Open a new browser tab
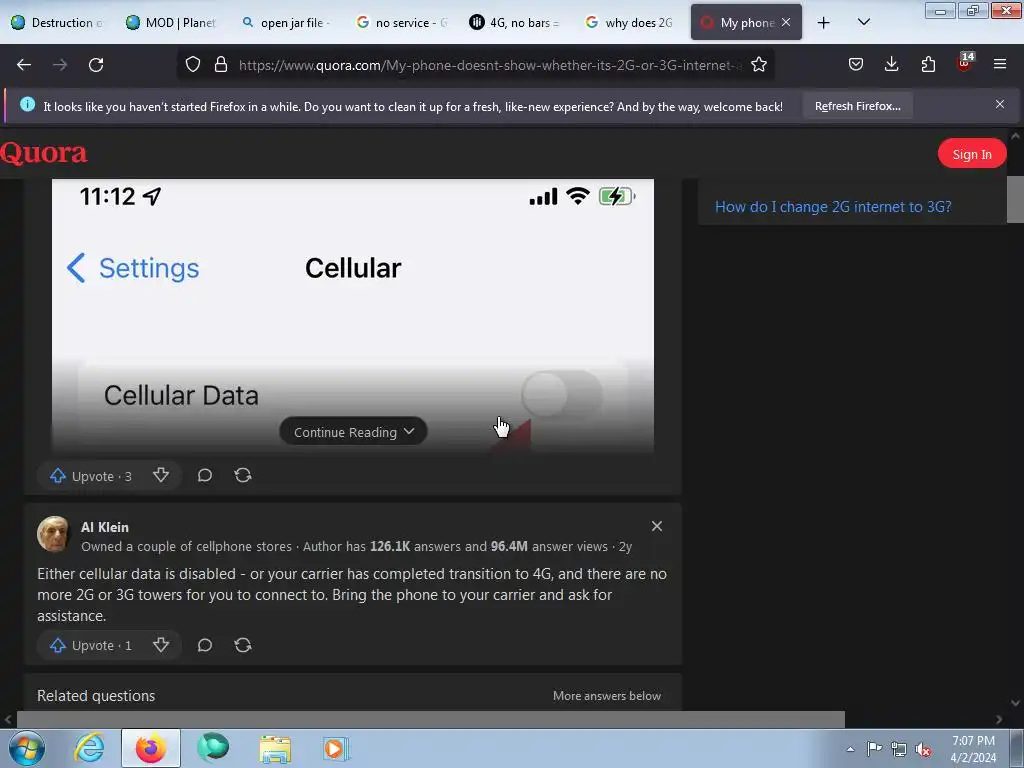Viewport: 1024px width, 768px height. (824, 22)
